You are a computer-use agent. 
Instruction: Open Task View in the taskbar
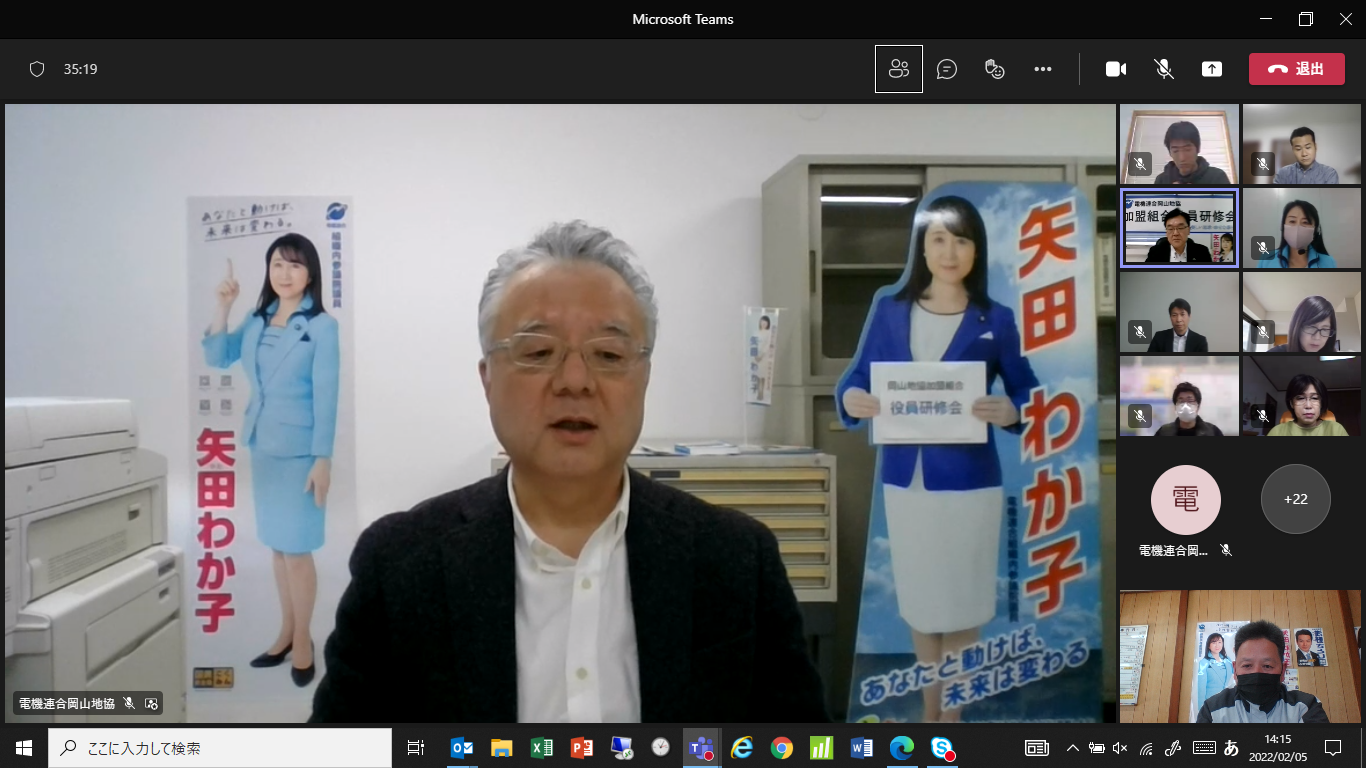coord(415,747)
